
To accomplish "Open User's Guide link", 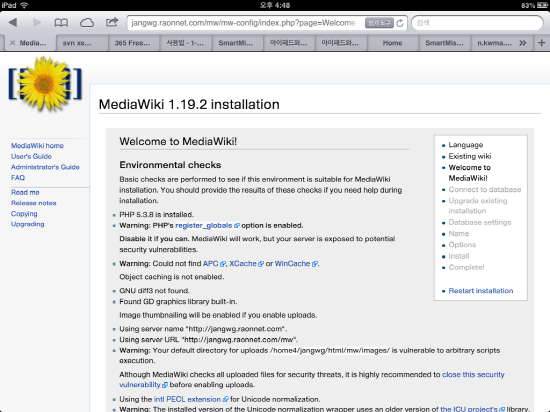I will pyautogui.click(x=31, y=156).
